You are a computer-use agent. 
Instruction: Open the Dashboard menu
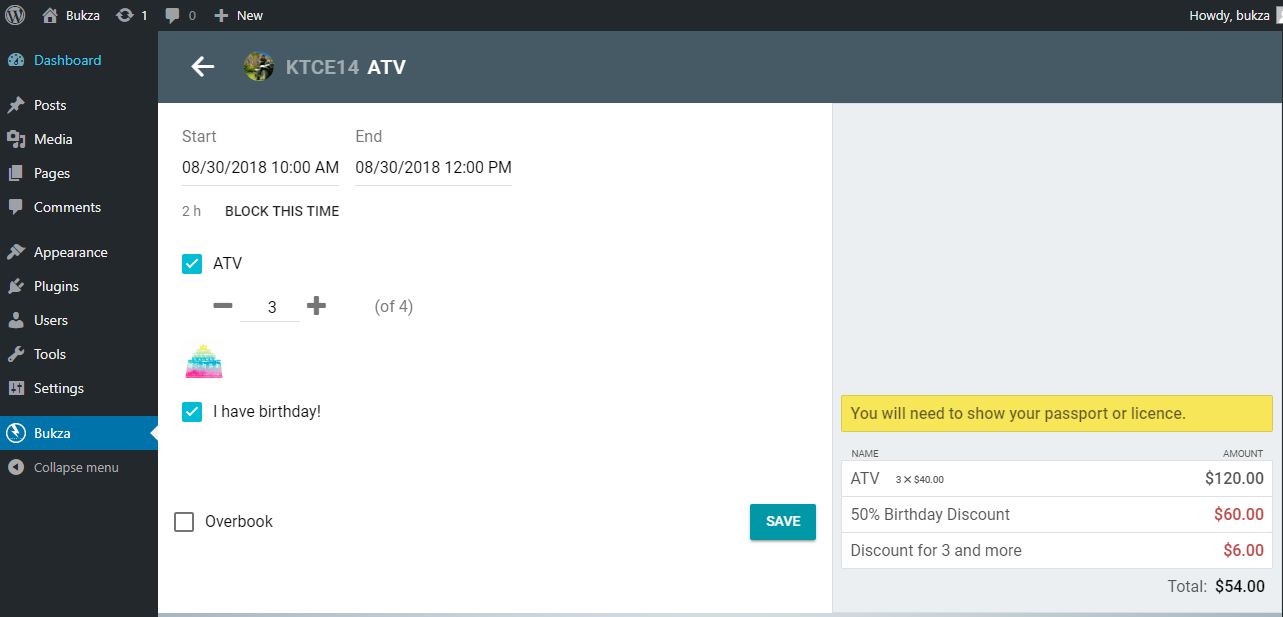pos(78,60)
